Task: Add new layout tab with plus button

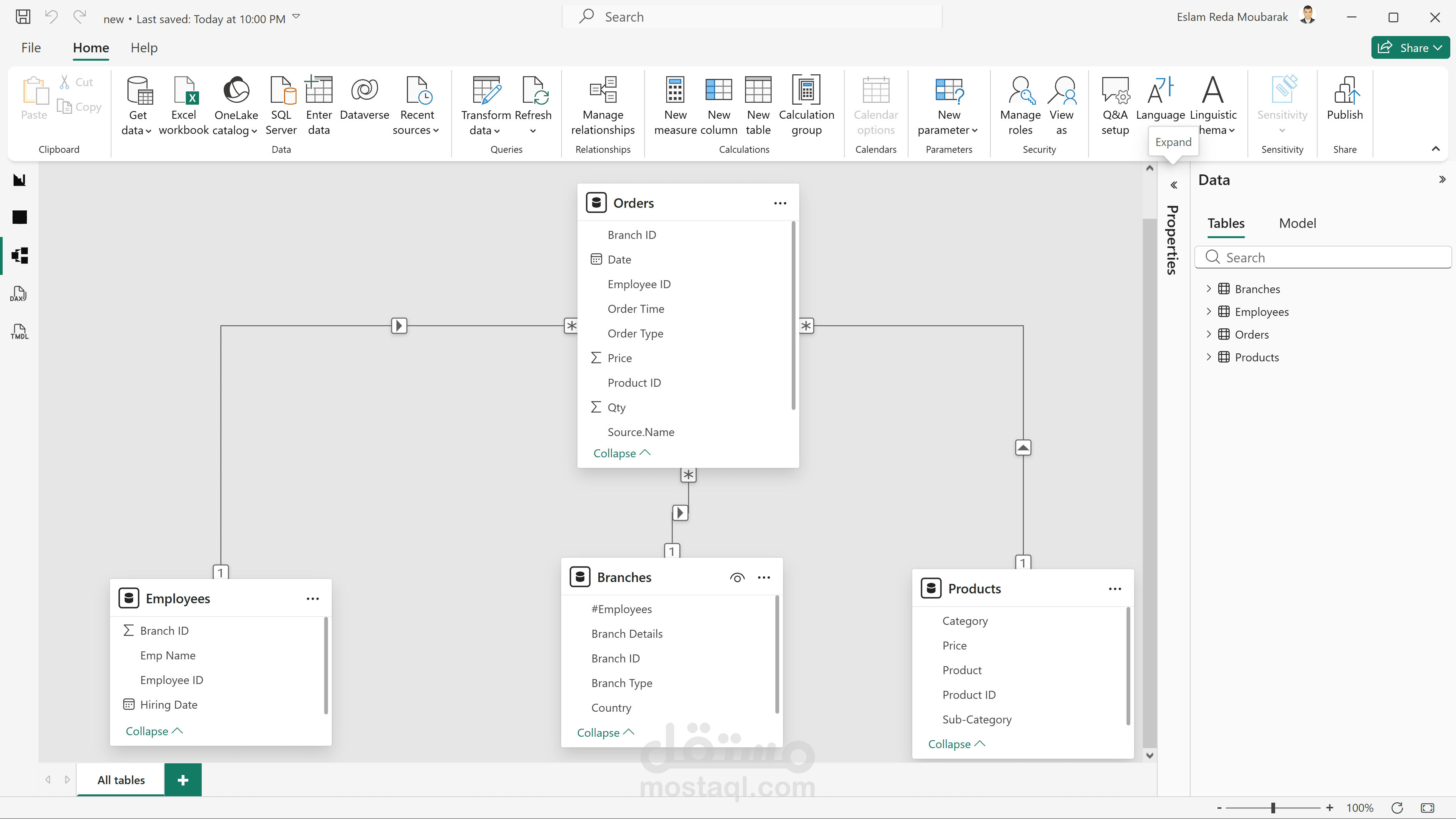Action: [x=182, y=780]
